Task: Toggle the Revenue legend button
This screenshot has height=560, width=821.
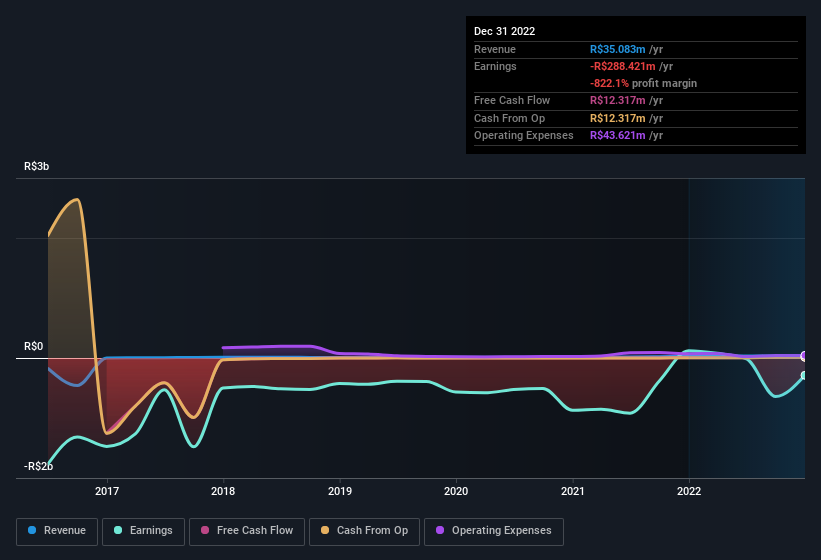Action: point(57,531)
